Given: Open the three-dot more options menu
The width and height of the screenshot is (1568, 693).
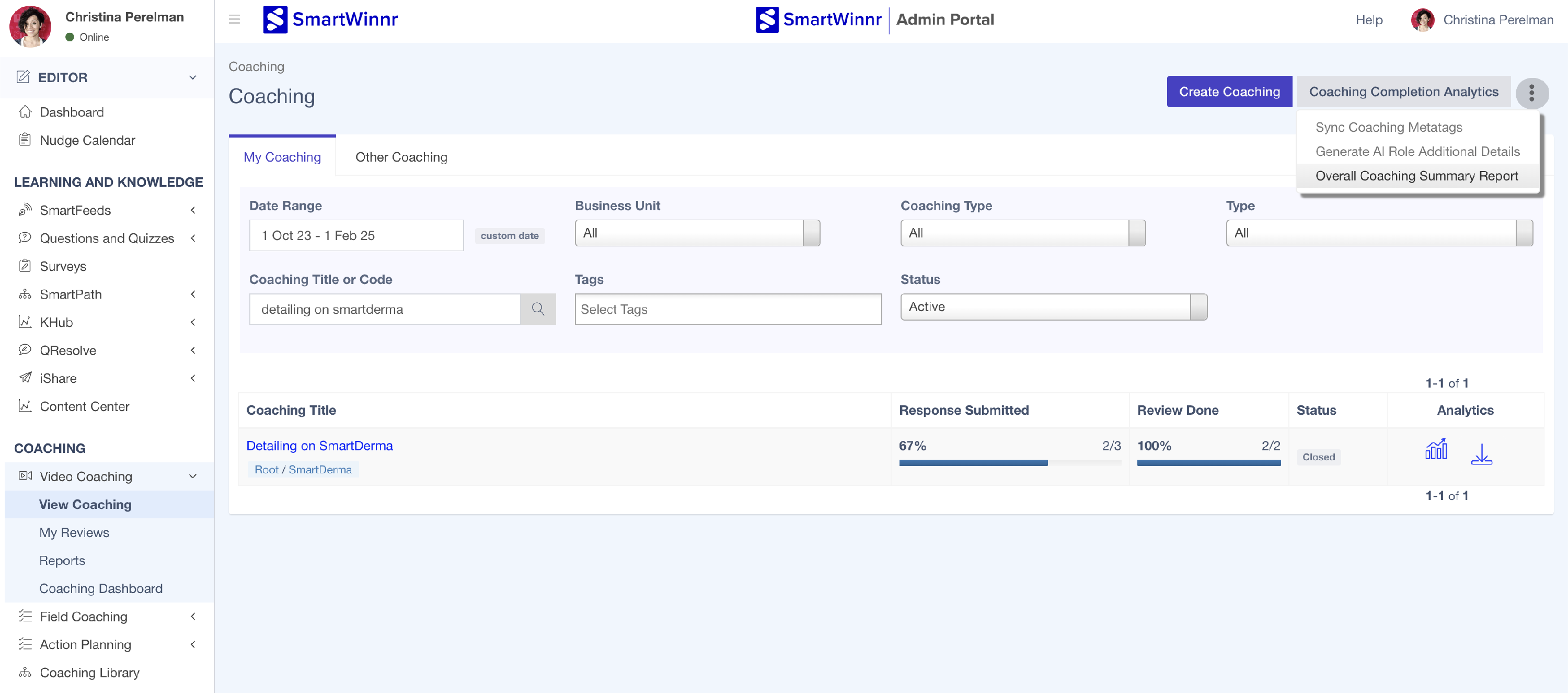Looking at the screenshot, I should pos(1531,93).
